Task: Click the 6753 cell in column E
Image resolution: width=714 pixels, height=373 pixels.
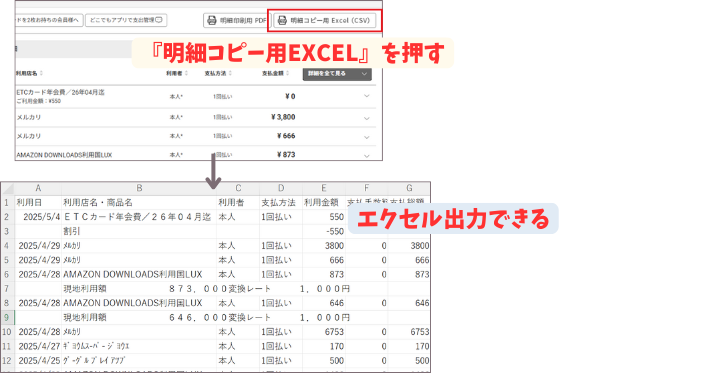Action: coord(324,332)
